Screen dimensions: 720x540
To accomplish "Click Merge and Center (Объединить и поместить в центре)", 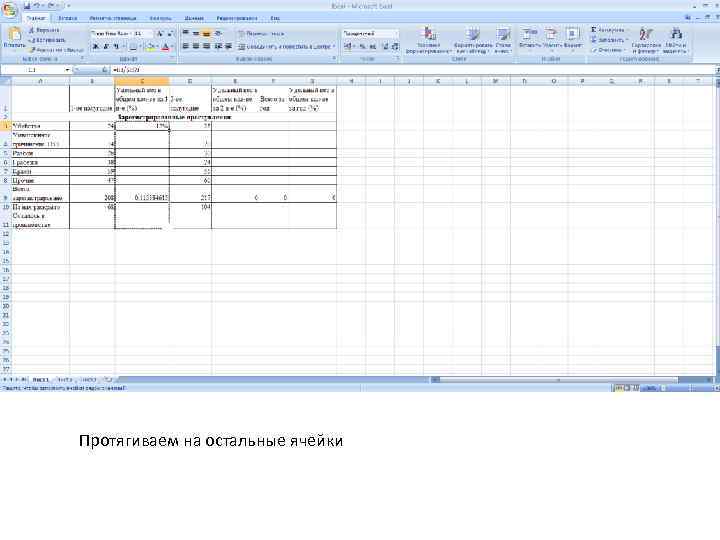I will [285, 46].
